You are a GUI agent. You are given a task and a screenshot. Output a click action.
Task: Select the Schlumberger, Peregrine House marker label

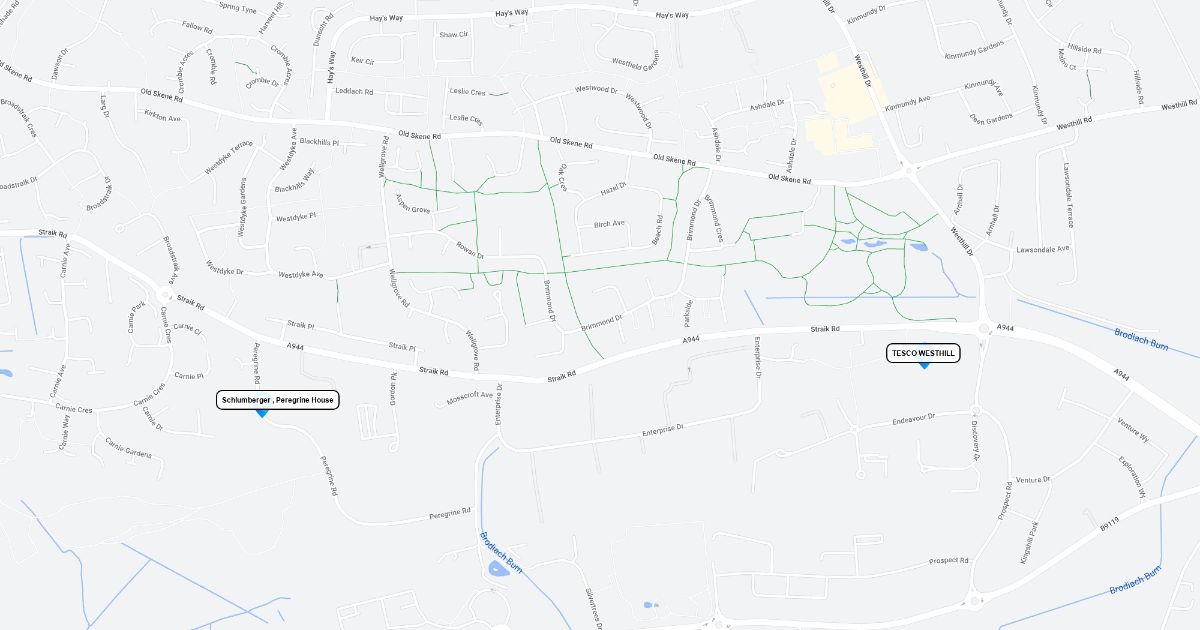[x=277, y=400]
